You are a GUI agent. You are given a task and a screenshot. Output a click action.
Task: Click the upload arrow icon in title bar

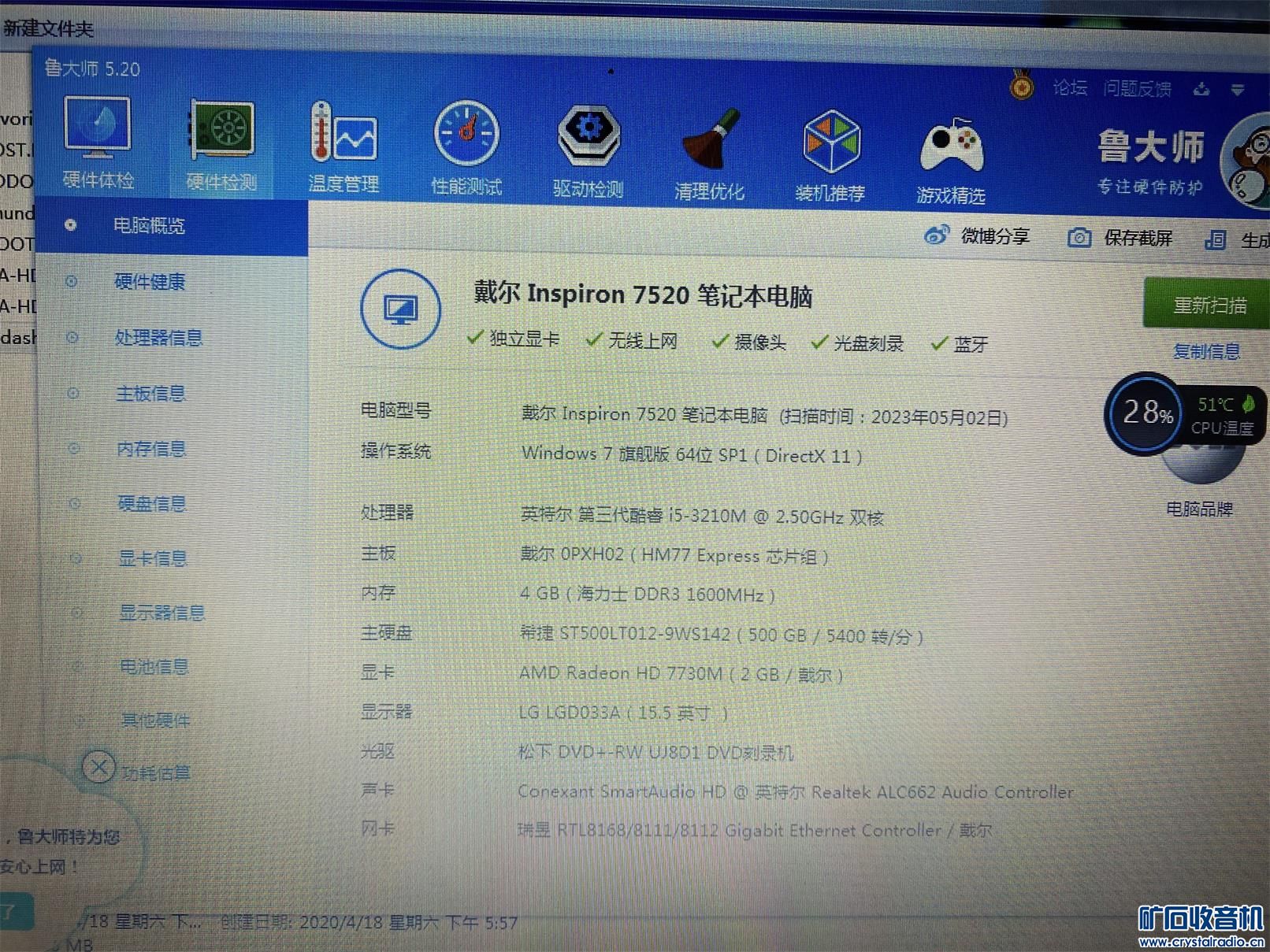pyautogui.click(x=1201, y=89)
